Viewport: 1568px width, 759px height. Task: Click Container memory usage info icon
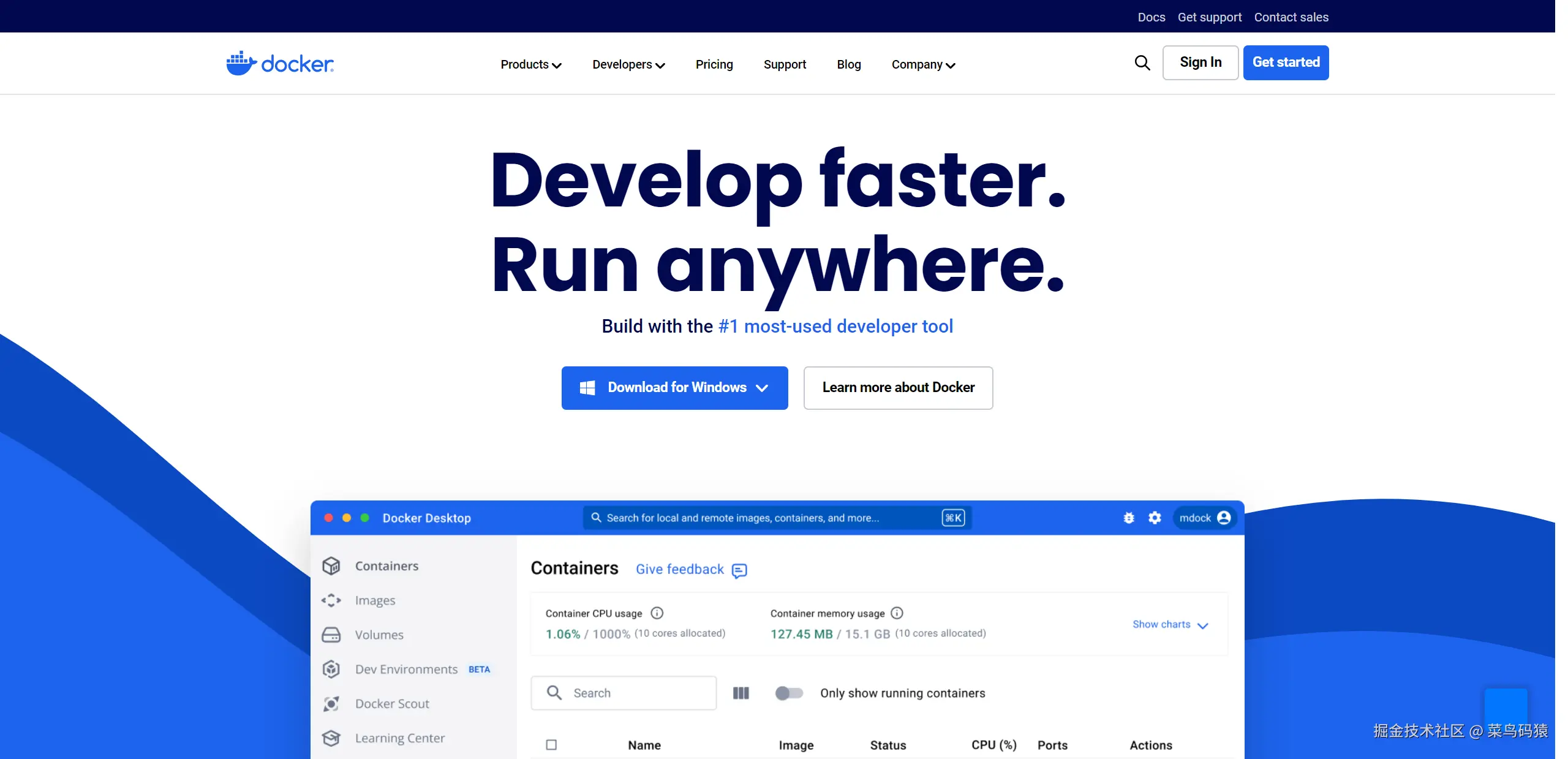point(897,613)
